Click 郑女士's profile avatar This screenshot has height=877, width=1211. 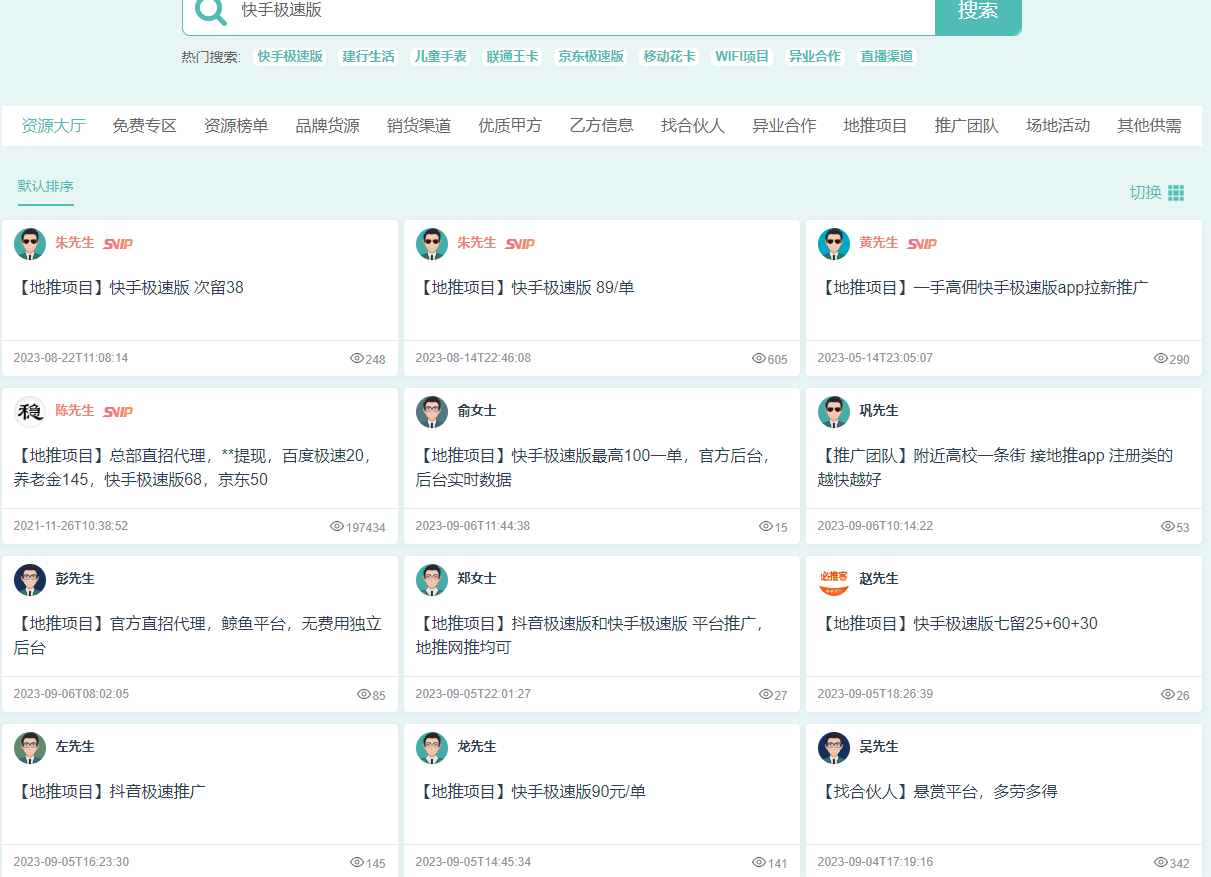(432, 580)
